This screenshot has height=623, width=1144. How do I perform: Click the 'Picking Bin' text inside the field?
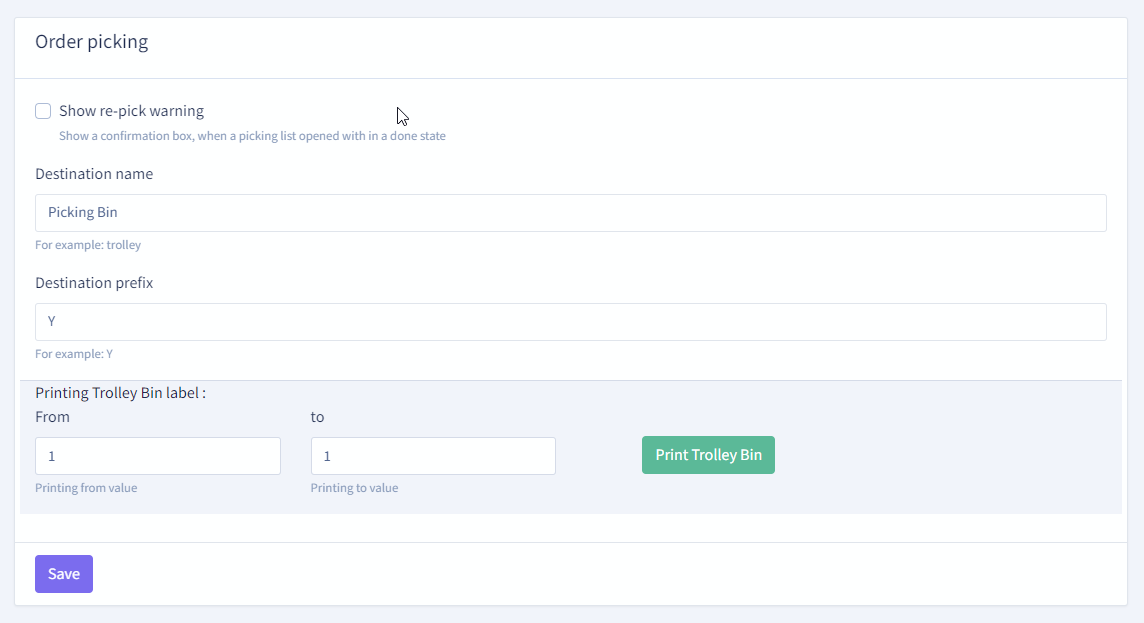[x=83, y=213]
